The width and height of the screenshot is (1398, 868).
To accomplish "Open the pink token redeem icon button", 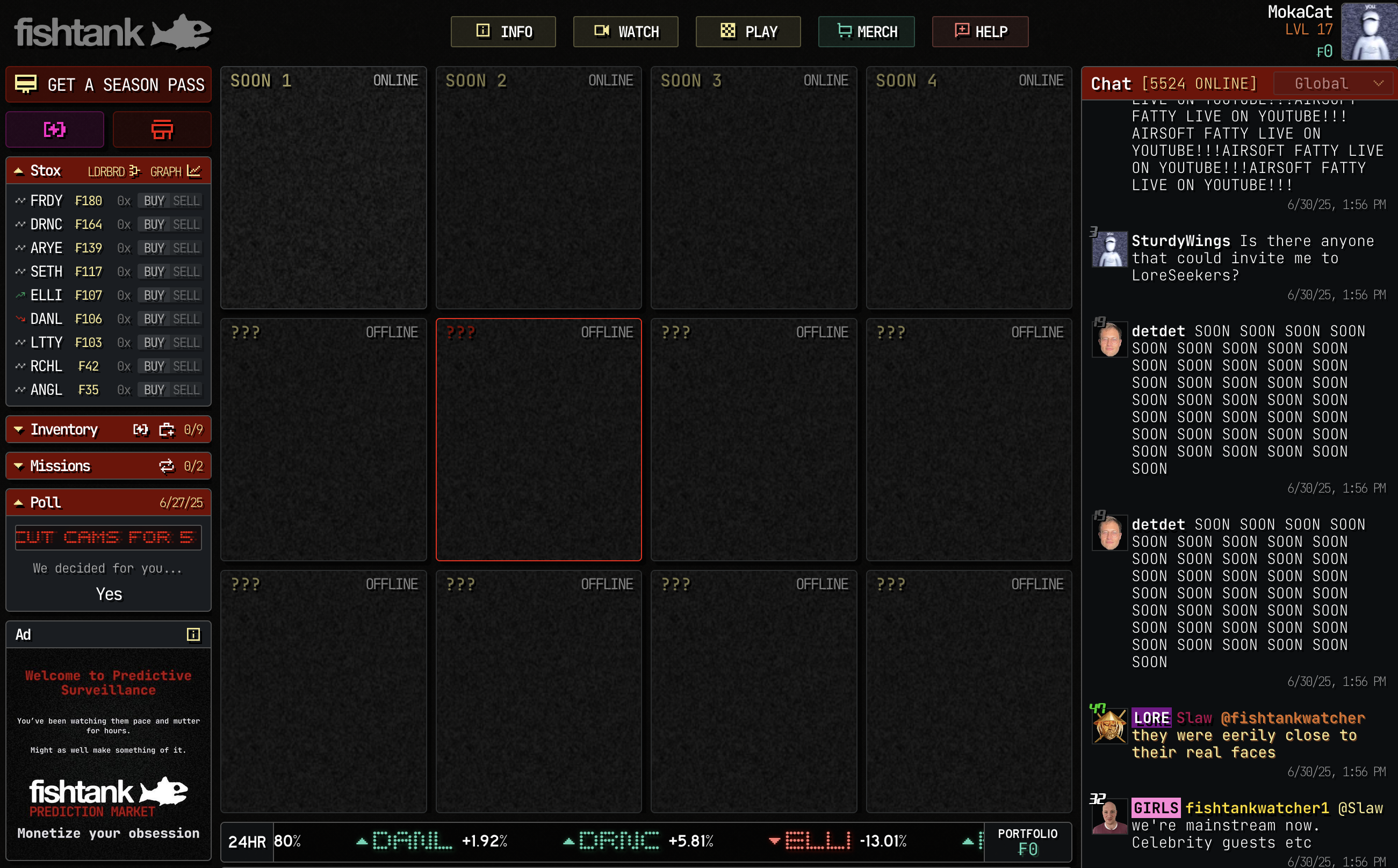I will (55, 129).
